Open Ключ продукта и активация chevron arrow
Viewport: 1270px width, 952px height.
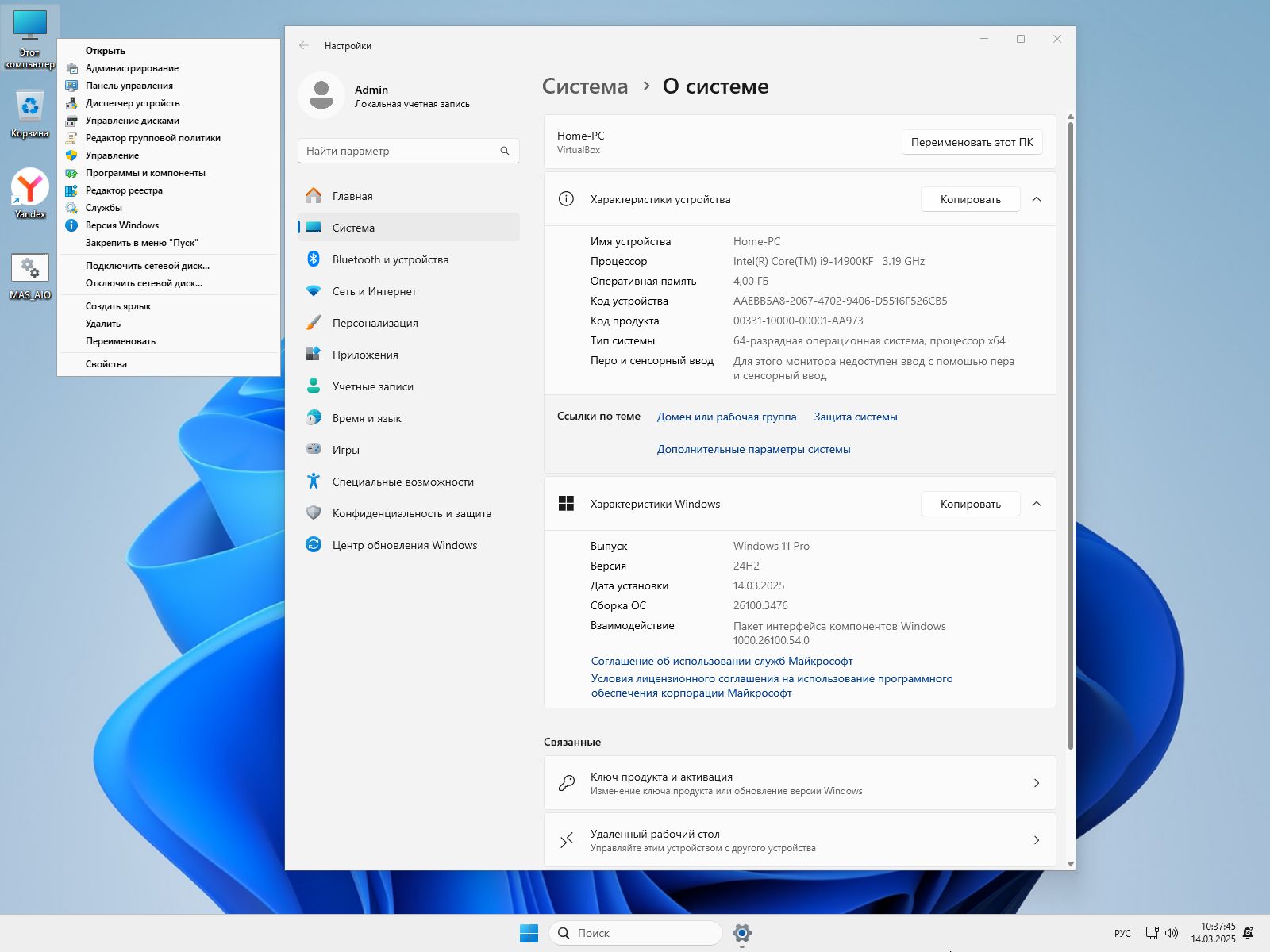(x=1036, y=783)
